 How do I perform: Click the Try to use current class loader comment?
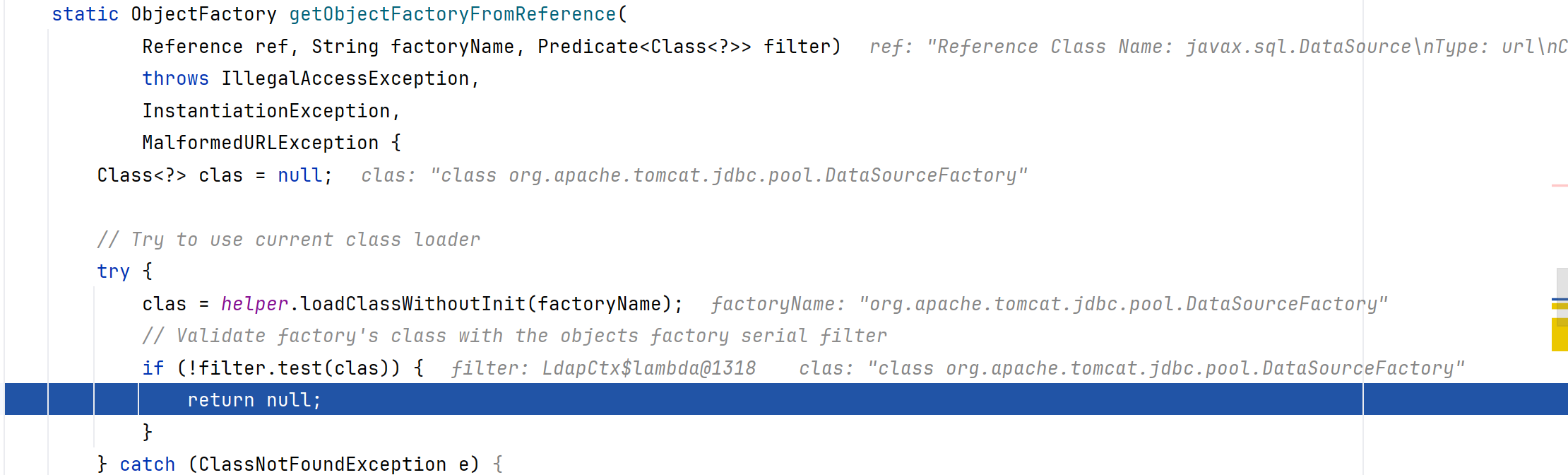pyautogui.click(x=288, y=240)
